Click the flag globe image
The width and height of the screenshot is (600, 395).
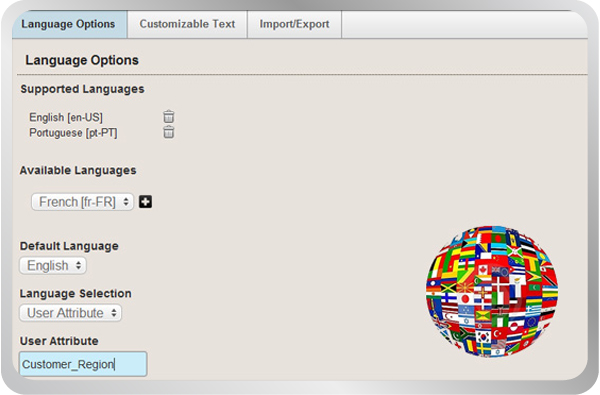coord(492,292)
